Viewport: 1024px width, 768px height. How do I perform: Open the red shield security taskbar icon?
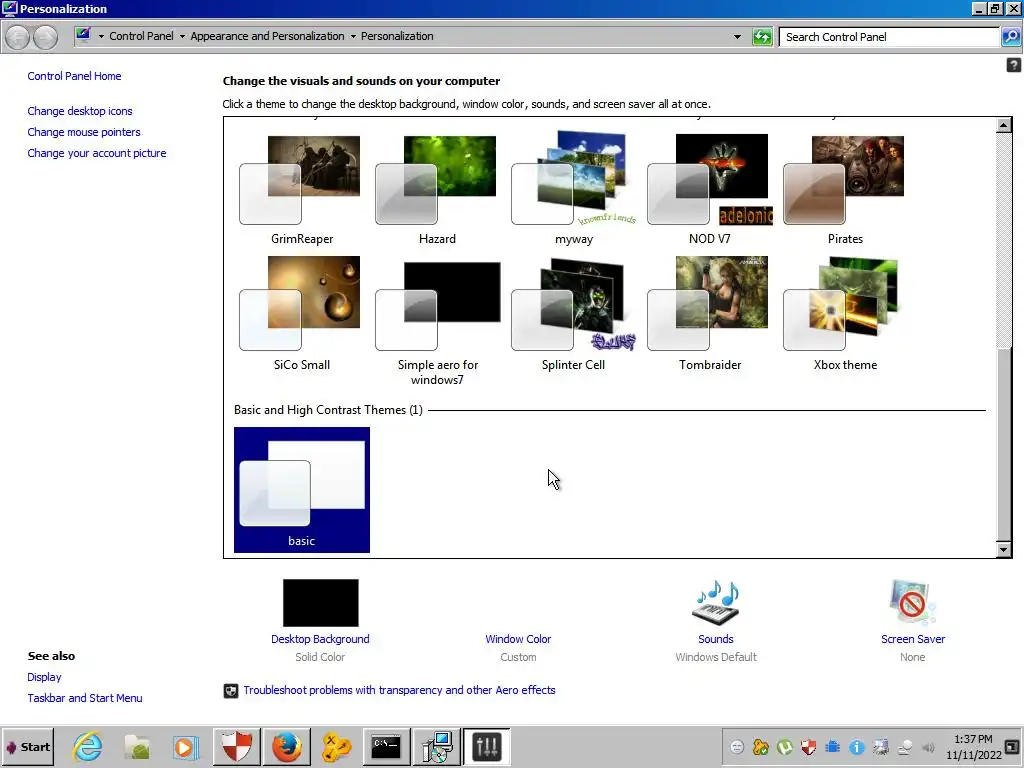click(x=236, y=747)
